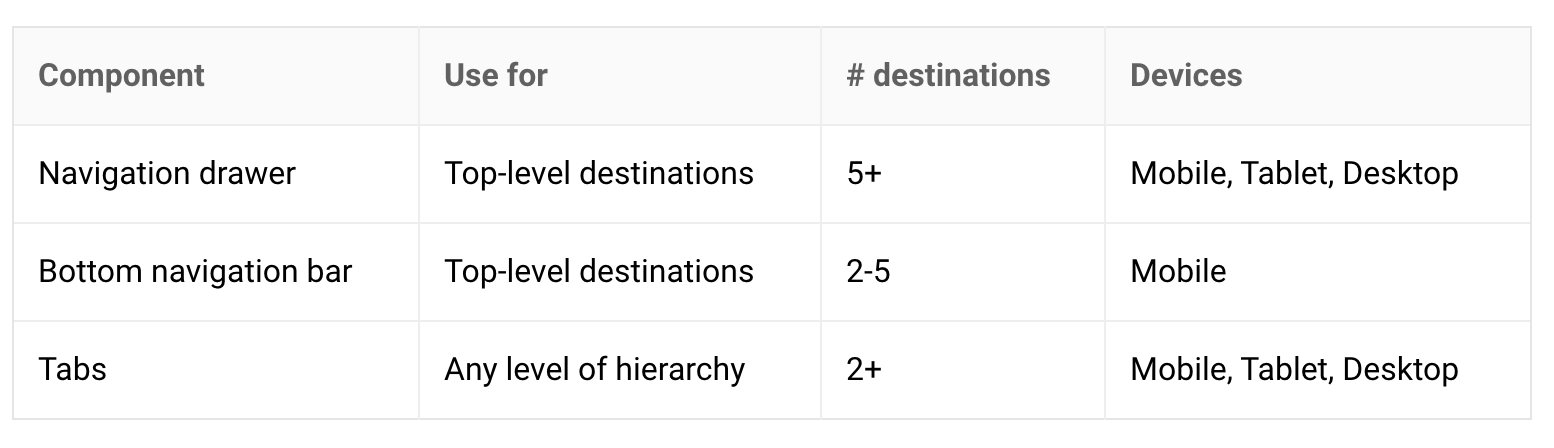Screen dimensions: 1554x448
Task: Click the # destinations column header
Action: click(x=948, y=76)
